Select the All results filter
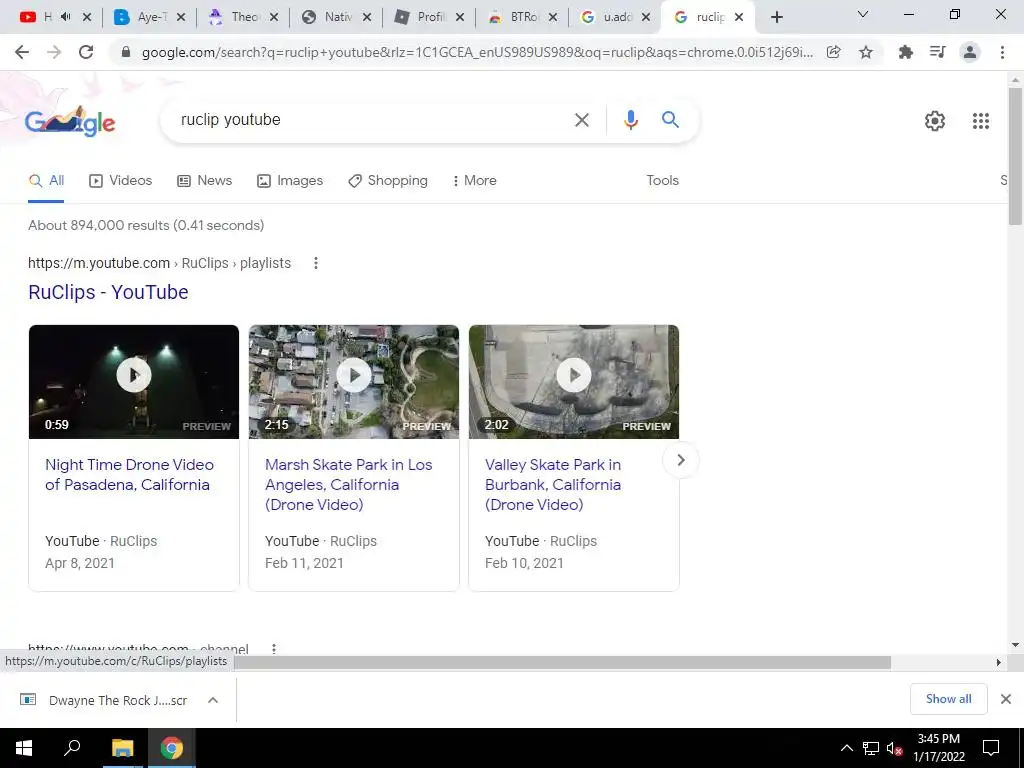 (x=46, y=181)
